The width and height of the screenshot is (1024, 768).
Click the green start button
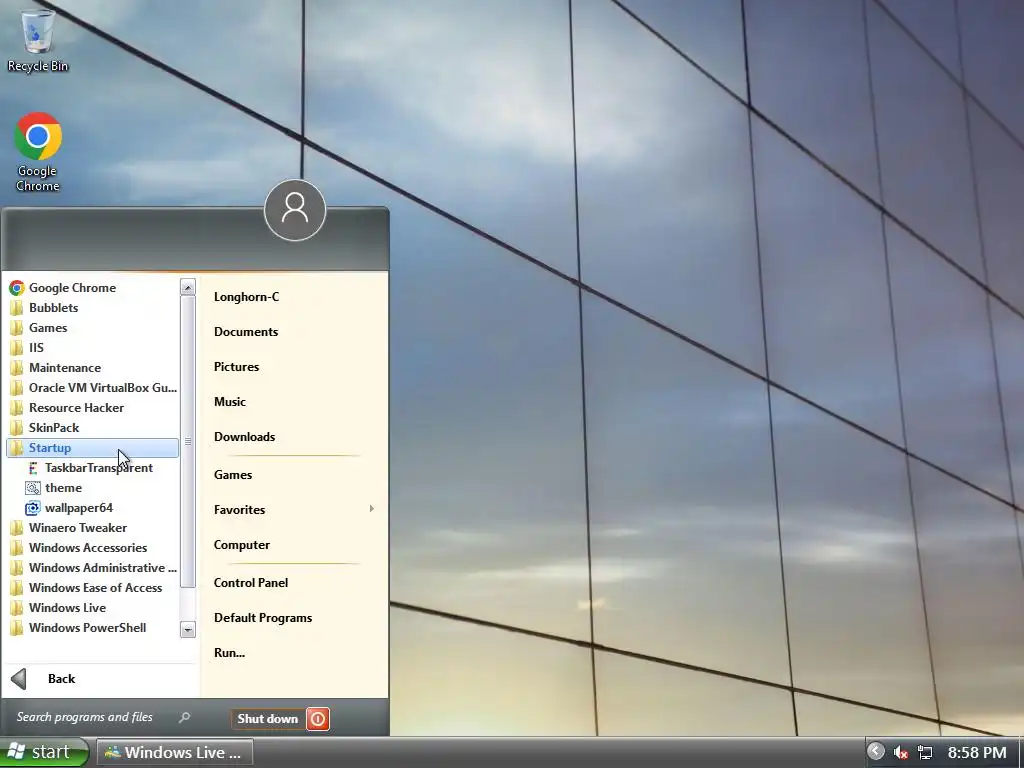coord(43,752)
